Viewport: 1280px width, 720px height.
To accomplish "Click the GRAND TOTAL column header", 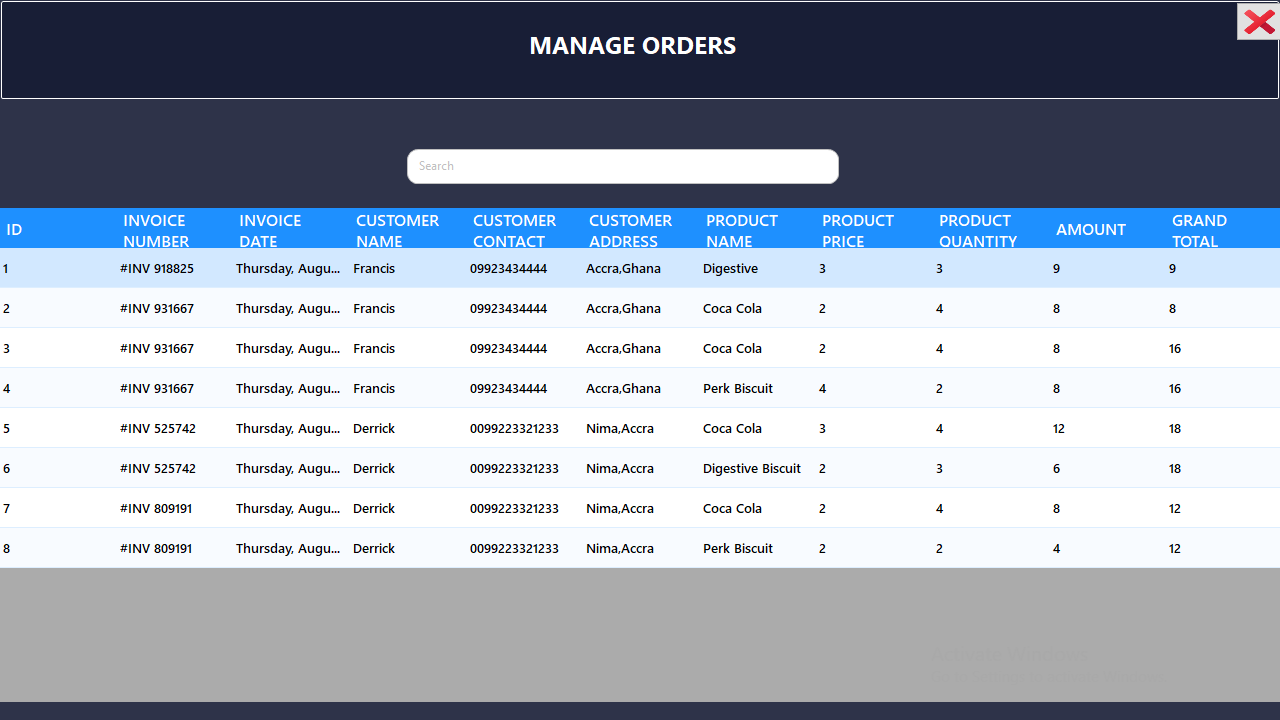I will 1199,229.
